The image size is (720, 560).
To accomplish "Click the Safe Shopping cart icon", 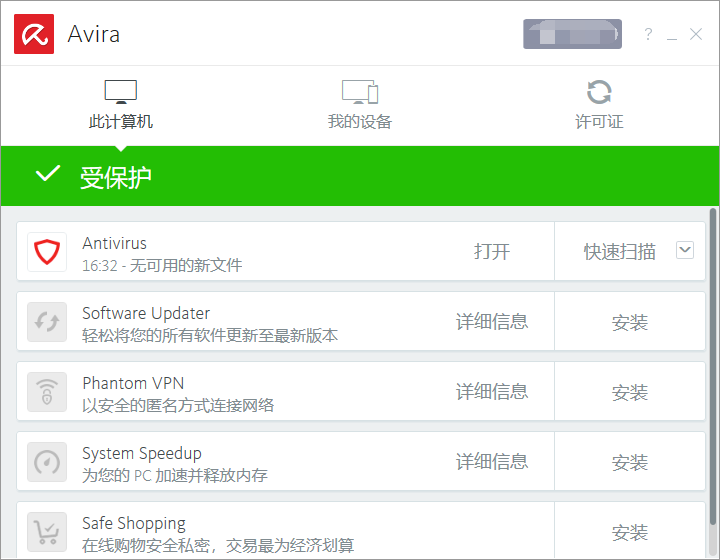I will click(x=47, y=531).
